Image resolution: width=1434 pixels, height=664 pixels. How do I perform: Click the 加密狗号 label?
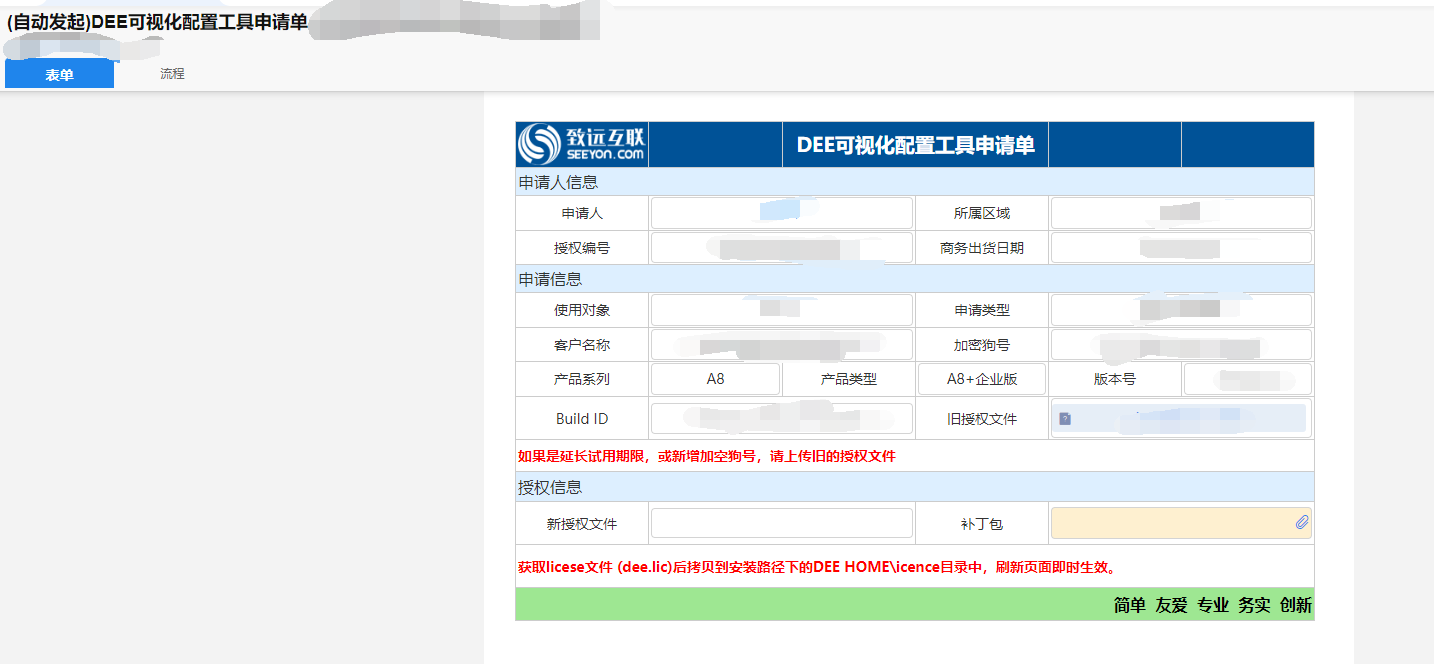coord(982,345)
